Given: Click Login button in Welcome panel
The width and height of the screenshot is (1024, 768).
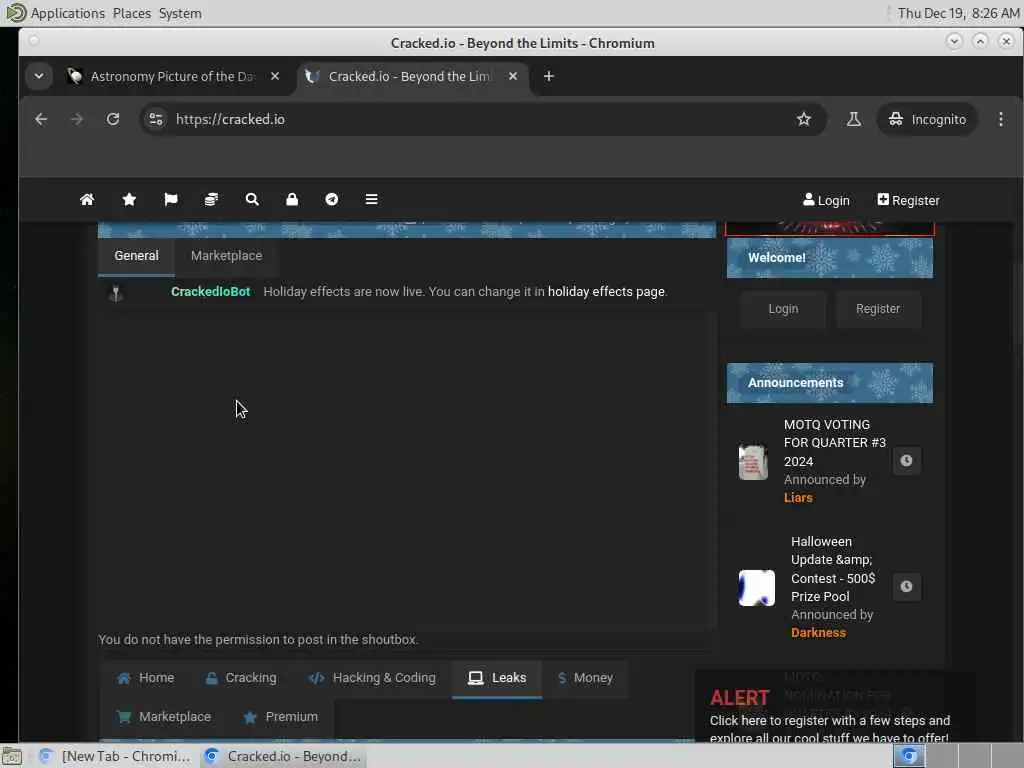Looking at the screenshot, I should click(x=783, y=309).
